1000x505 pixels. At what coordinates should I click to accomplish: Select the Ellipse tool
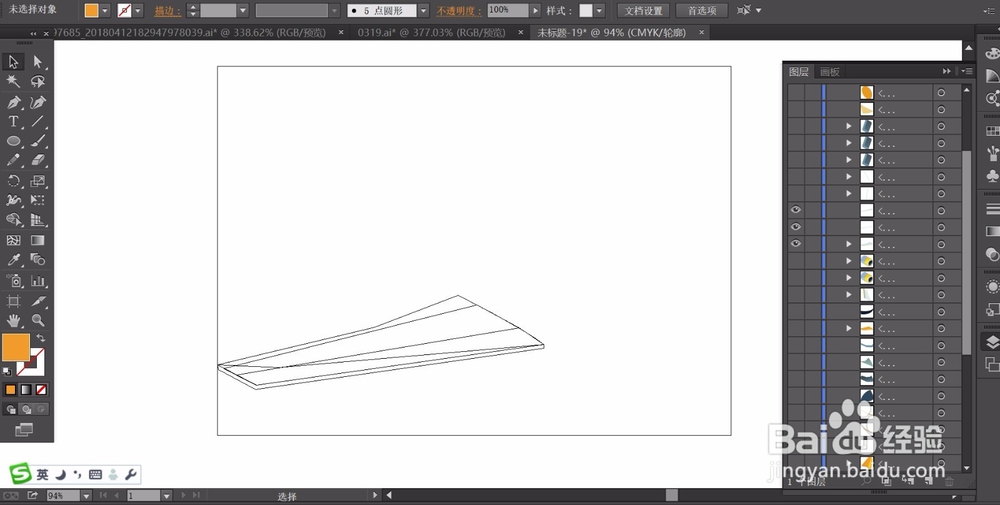click(x=13, y=141)
